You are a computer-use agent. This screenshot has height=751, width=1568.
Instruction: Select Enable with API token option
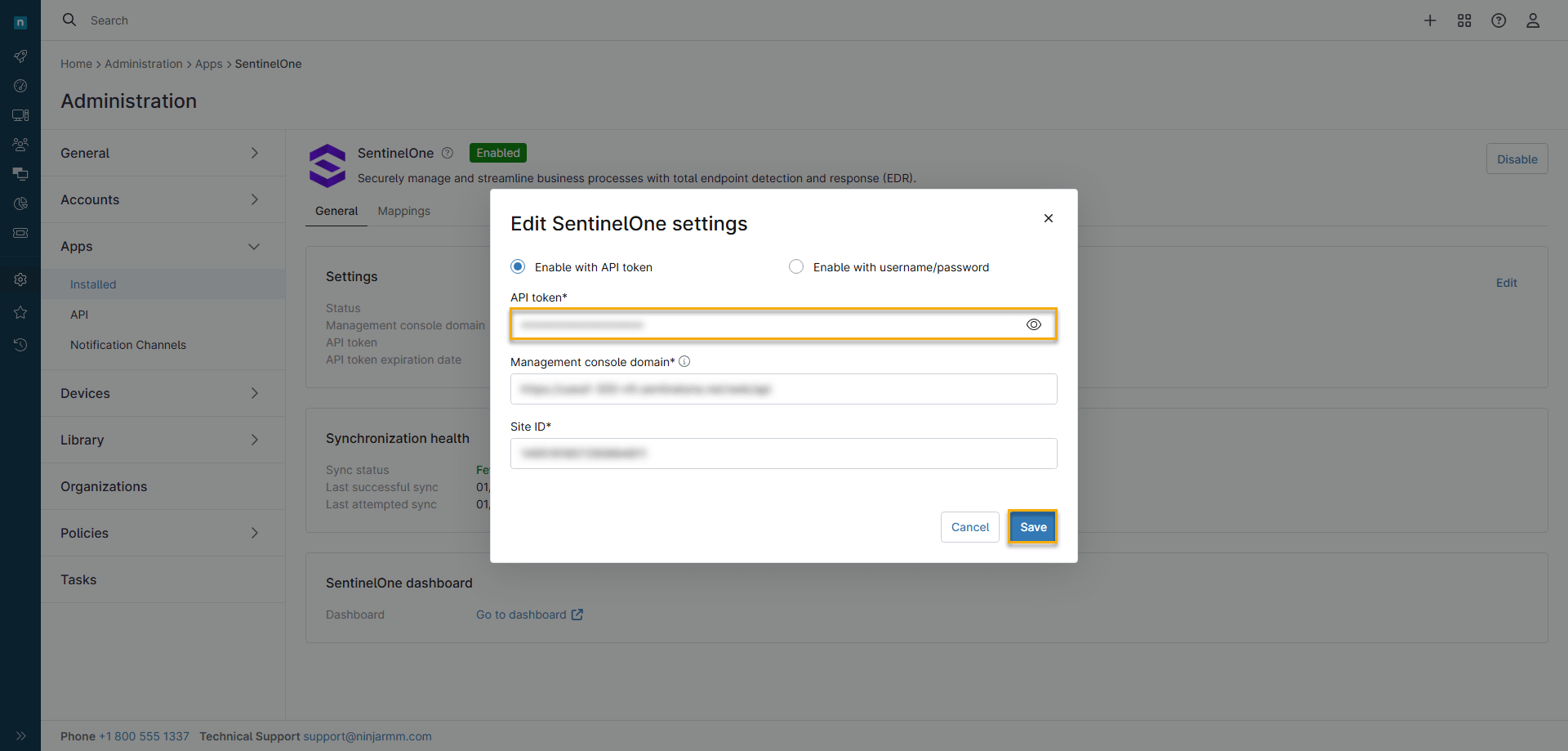coord(518,266)
